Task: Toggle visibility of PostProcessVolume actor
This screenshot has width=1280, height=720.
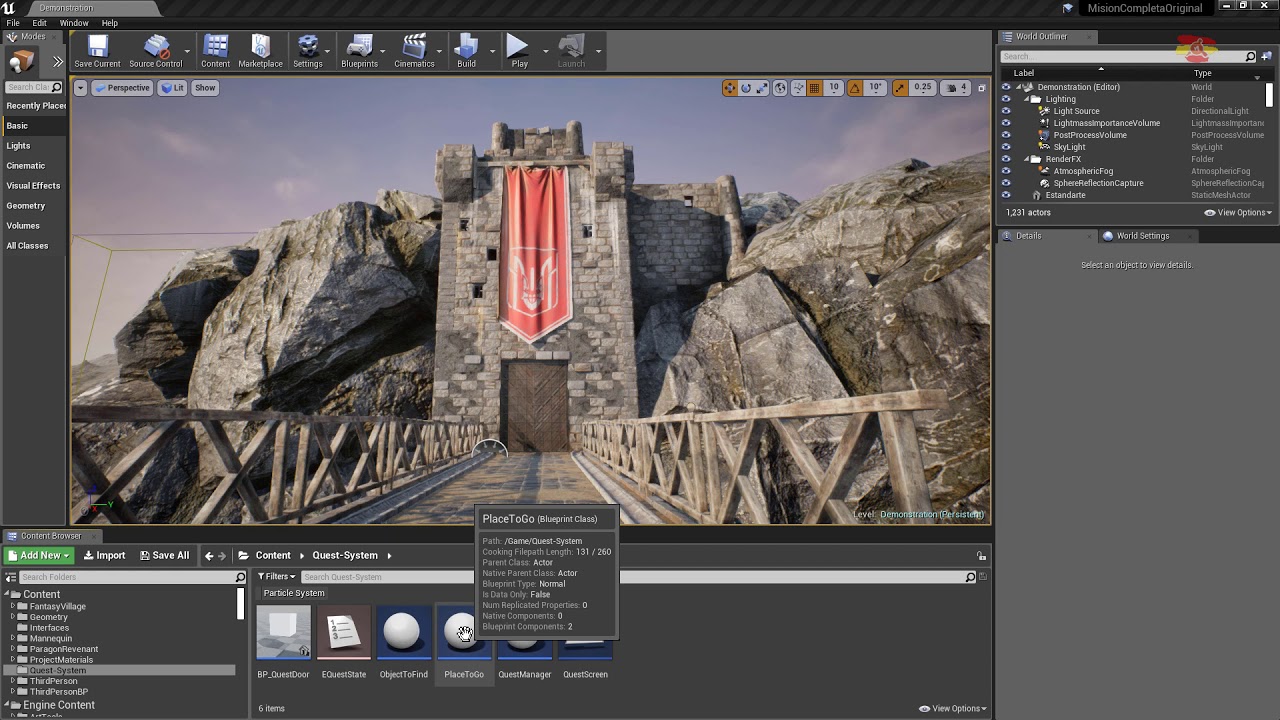Action: click(1006, 135)
